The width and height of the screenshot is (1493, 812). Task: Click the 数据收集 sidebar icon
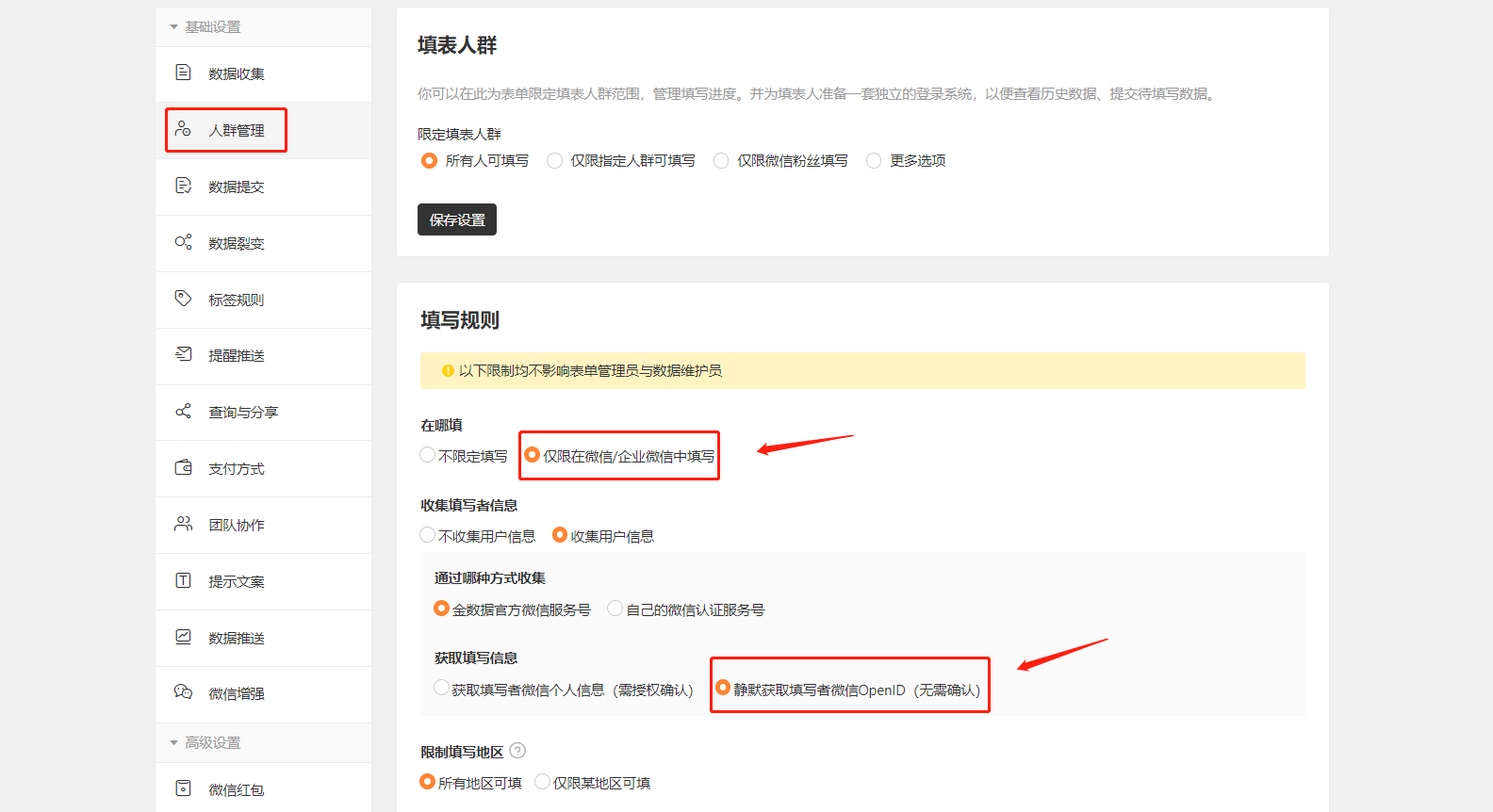(x=184, y=73)
